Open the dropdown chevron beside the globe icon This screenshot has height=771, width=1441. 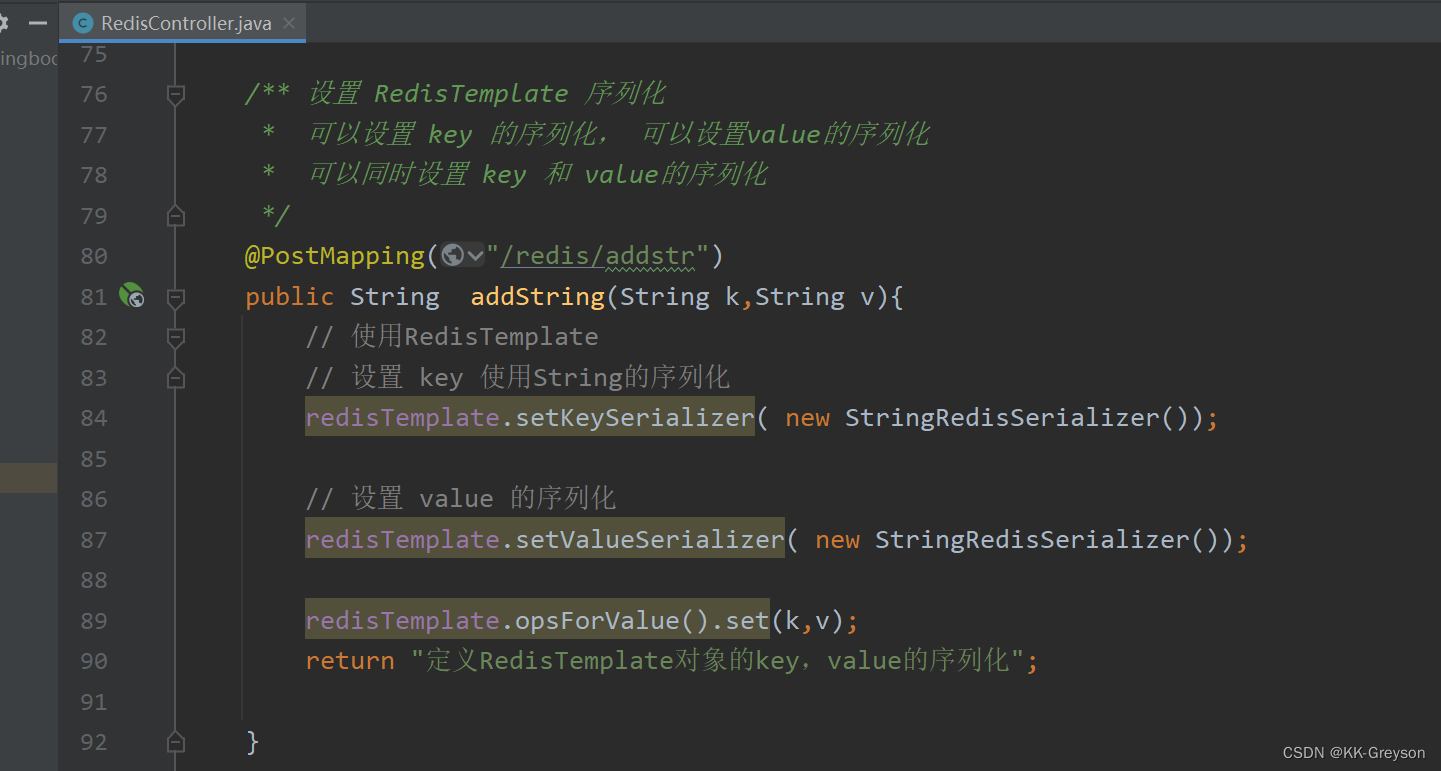(x=474, y=256)
